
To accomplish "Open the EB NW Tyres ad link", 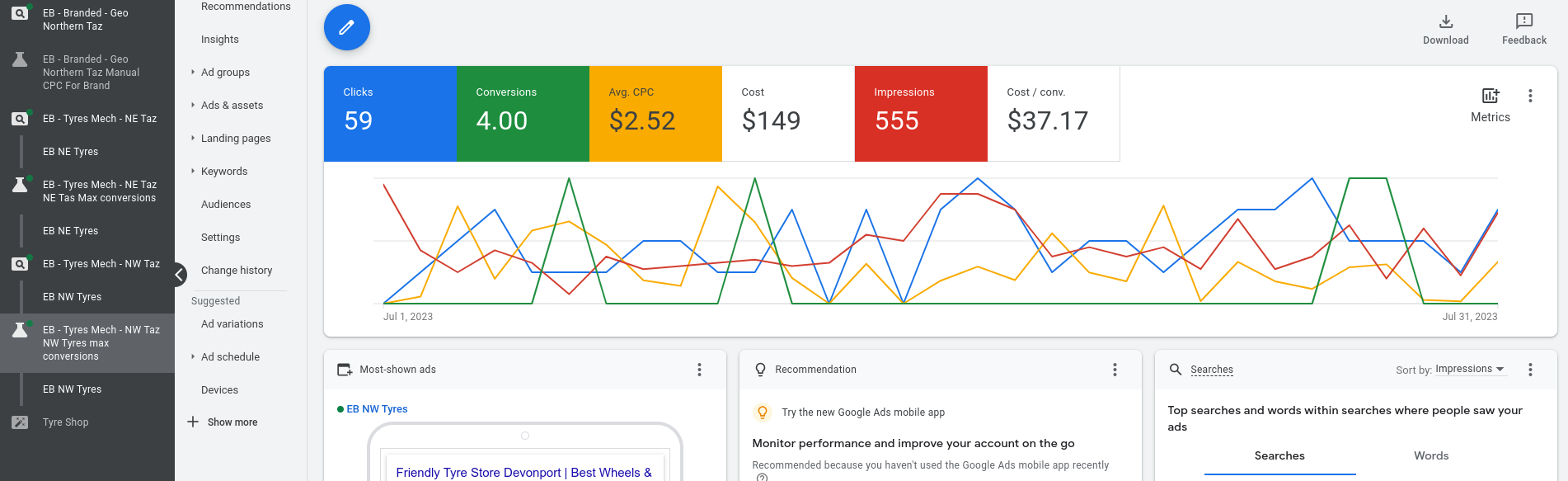I will (x=377, y=409).
